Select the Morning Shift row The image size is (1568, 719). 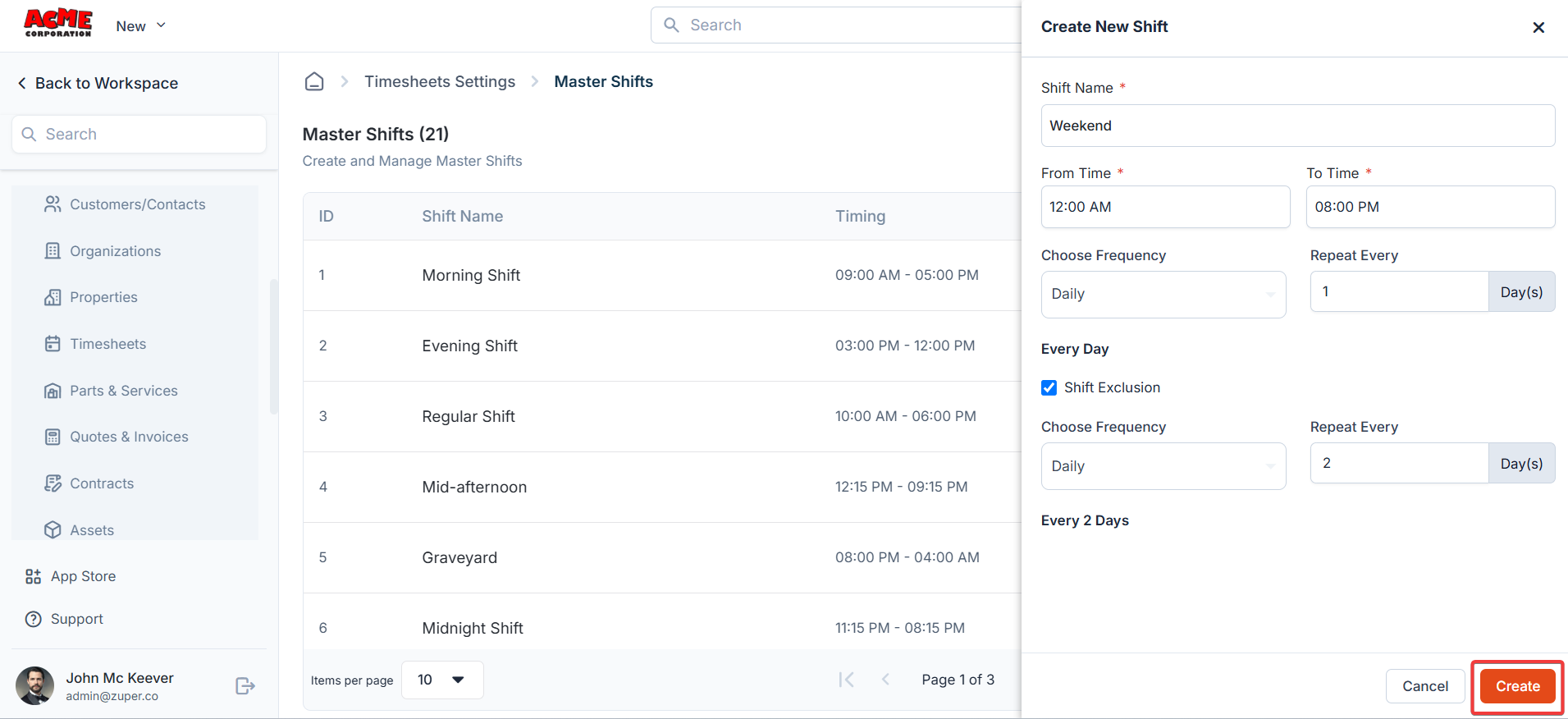[662, 275]
